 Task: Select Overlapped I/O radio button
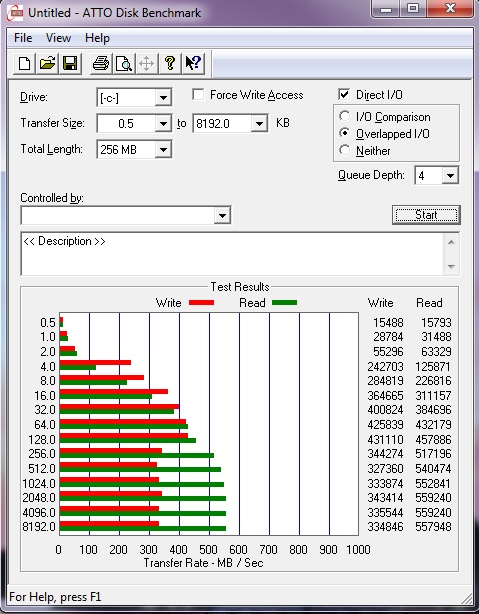(344, 133)
